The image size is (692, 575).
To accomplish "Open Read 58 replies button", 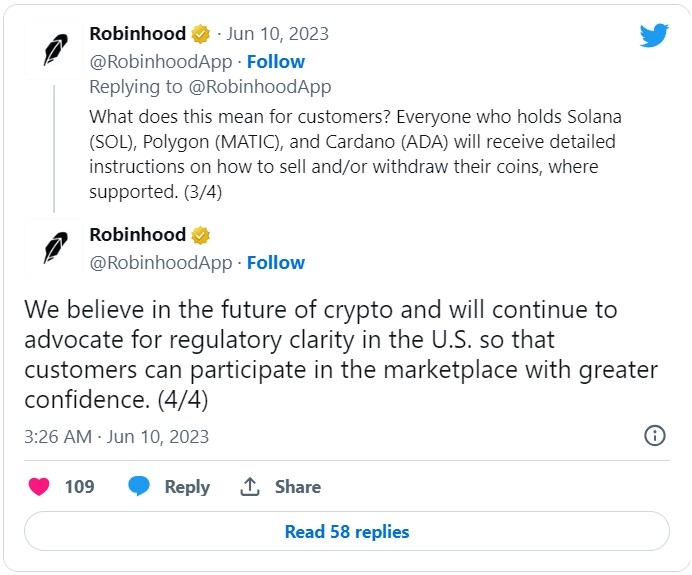I will 347,531.
